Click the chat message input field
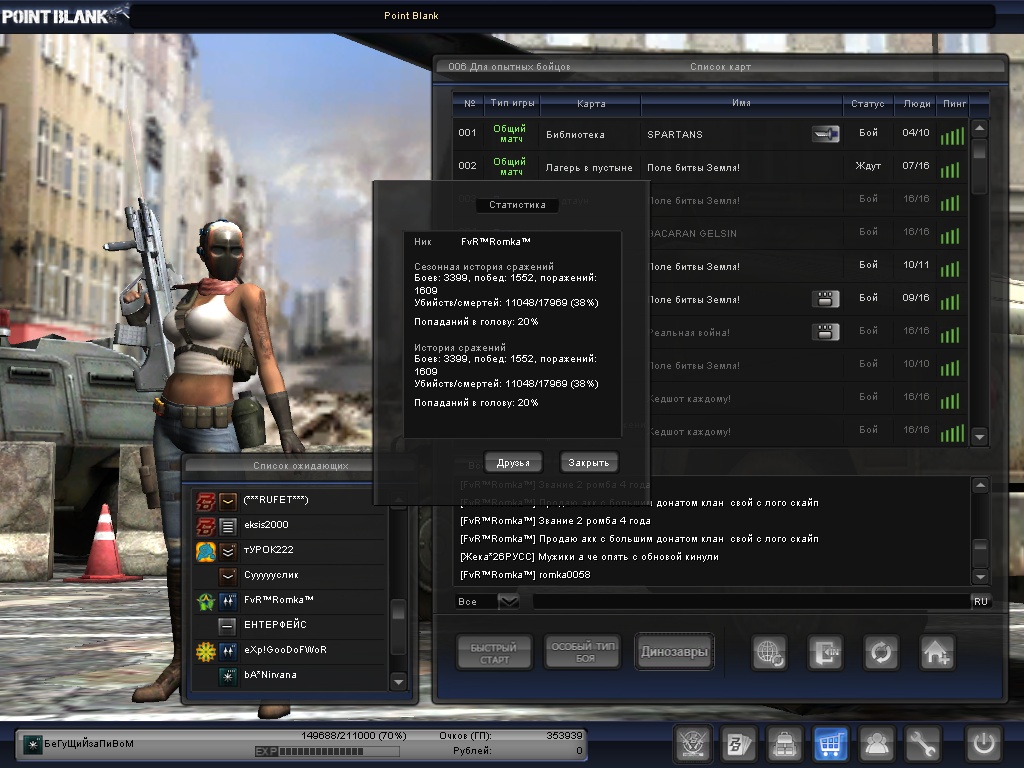Image resolution: width=1024 pixels, height=768 pixels. coord(751,601)
